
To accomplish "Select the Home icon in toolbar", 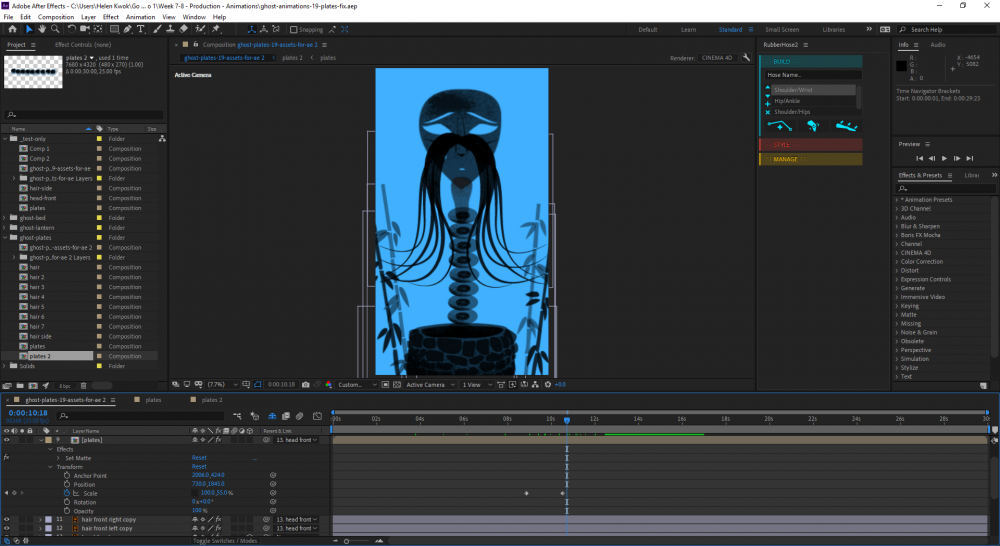I will (12, 29).
